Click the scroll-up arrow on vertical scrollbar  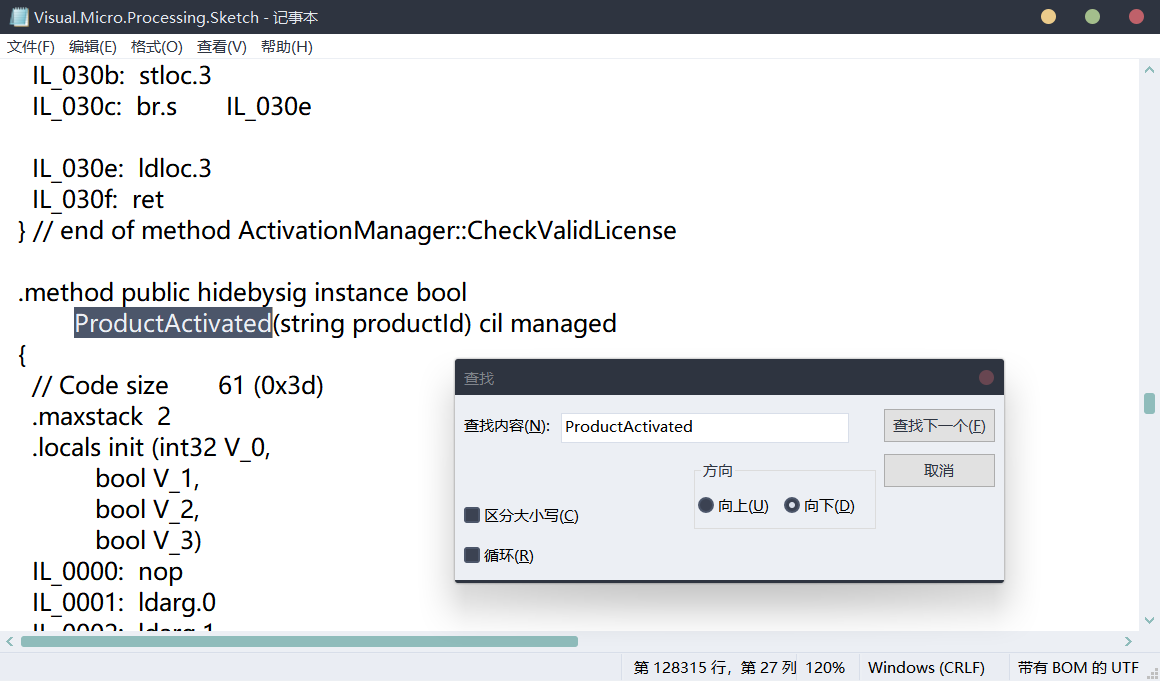1149,68
